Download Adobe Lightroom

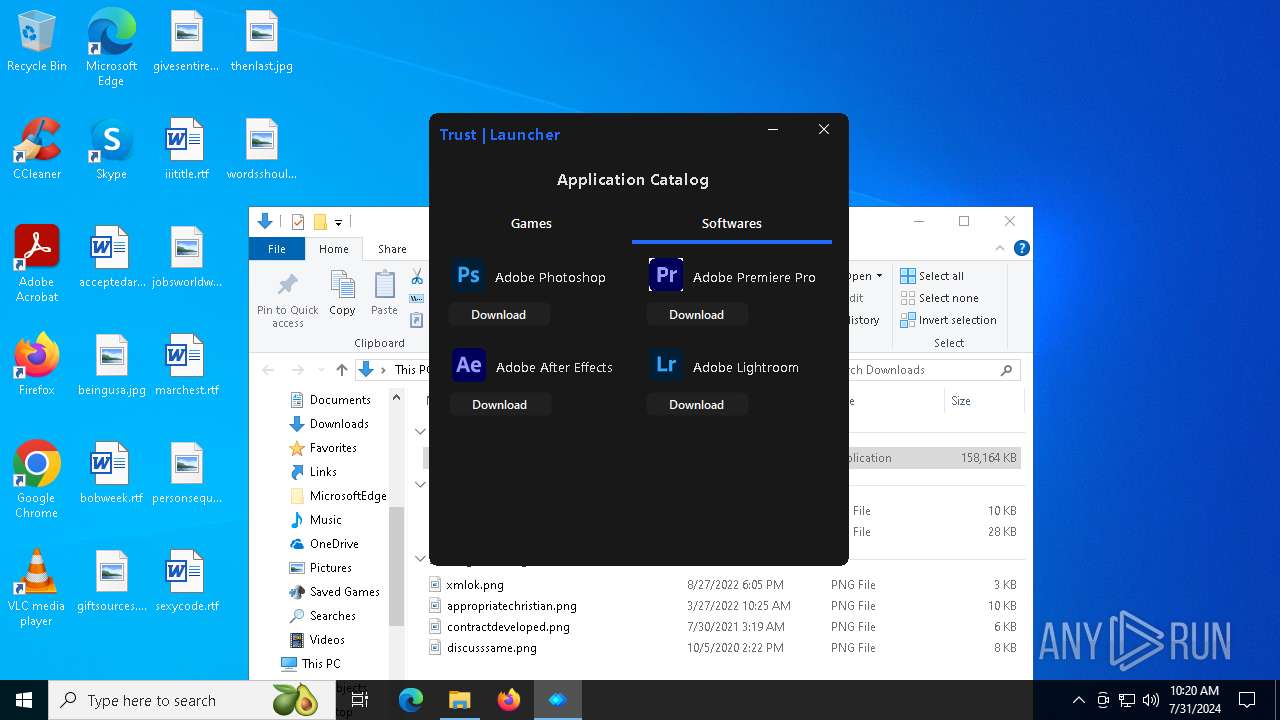point(696,404)
